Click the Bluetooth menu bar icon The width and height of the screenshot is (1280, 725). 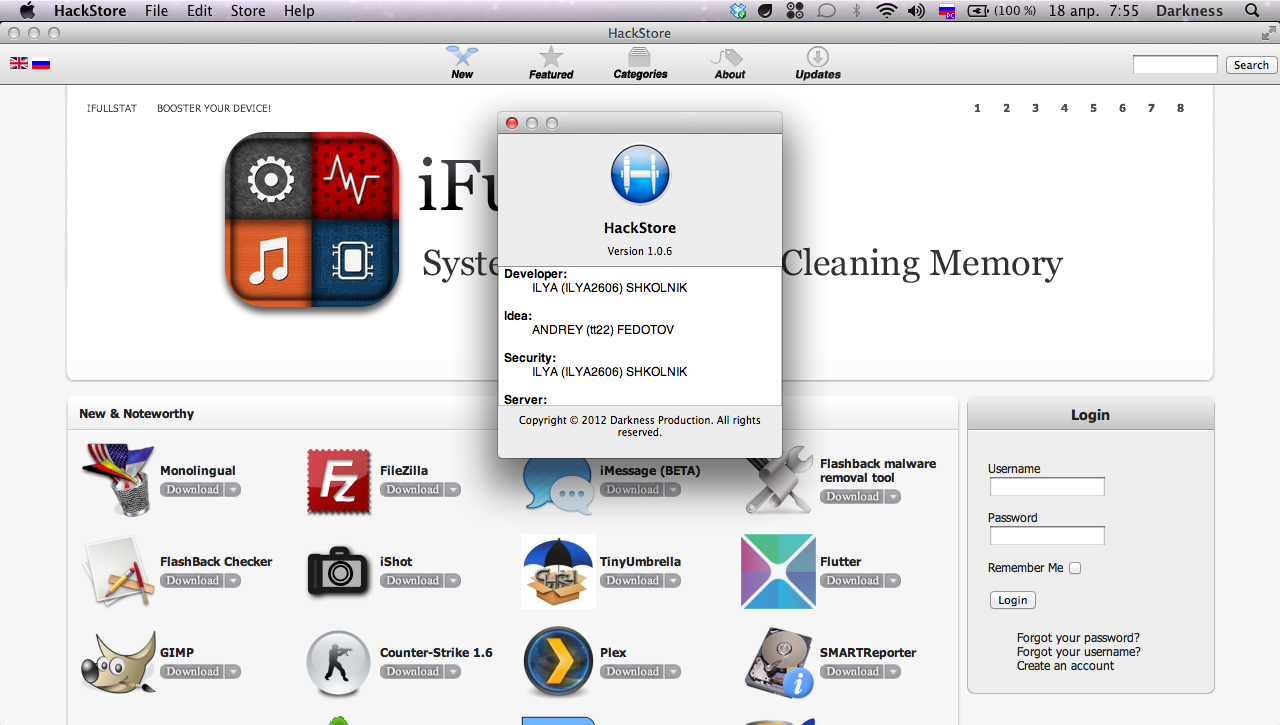[x=856, y=11]
